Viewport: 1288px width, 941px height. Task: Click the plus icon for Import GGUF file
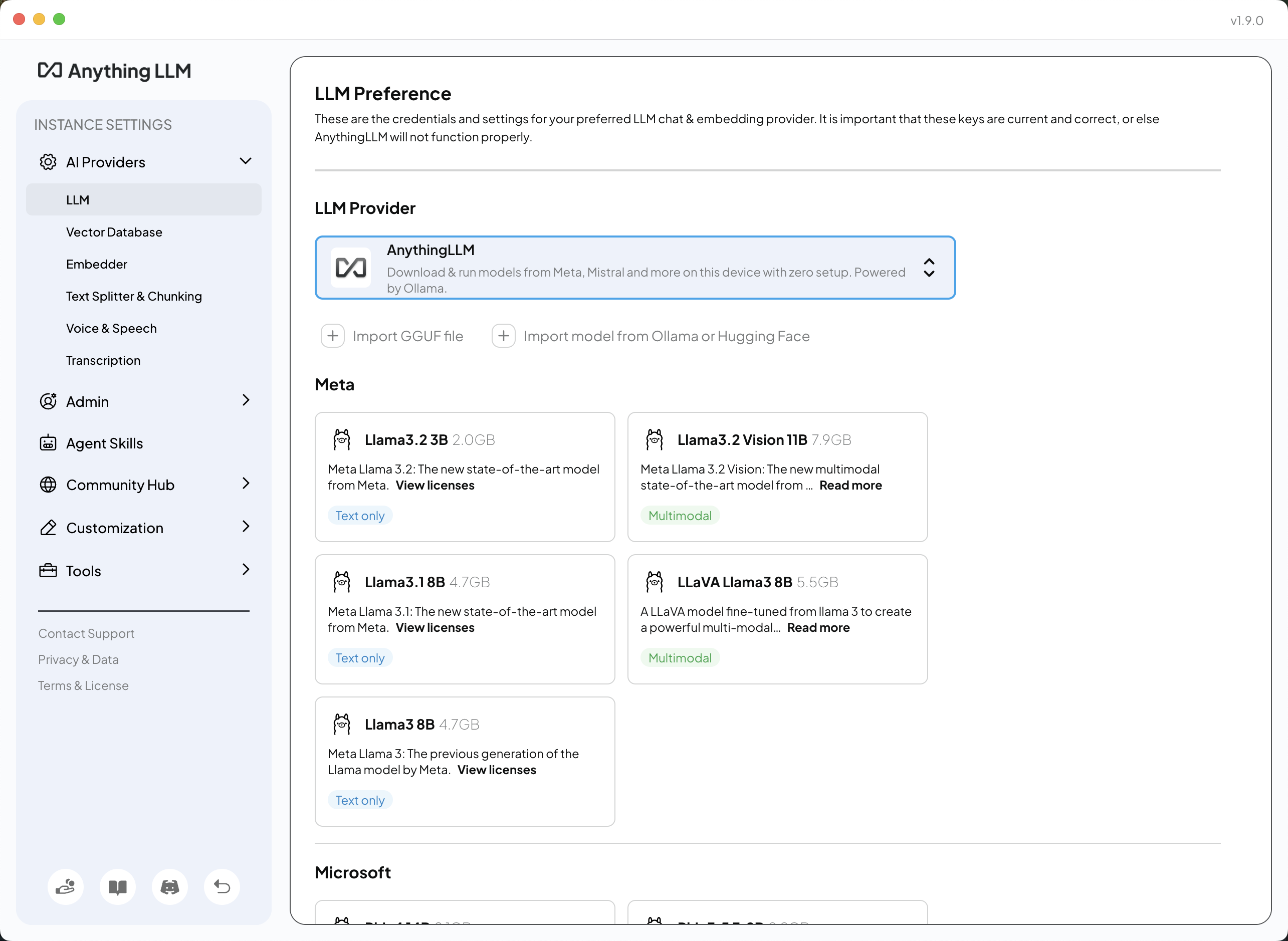pyautogui.click(x=333, y=336)
